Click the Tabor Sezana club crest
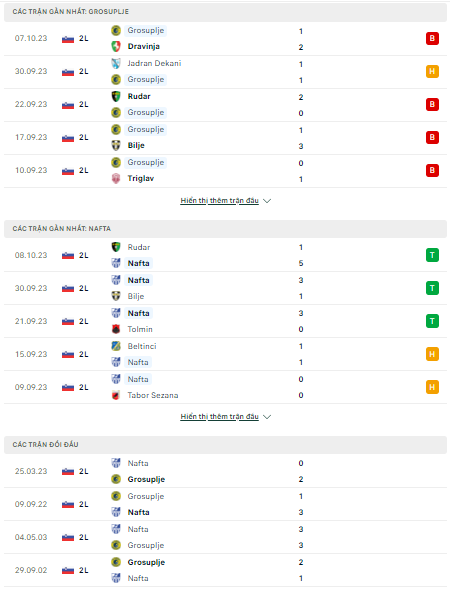This screenshot has width=450, height=589. pos(116,395)
